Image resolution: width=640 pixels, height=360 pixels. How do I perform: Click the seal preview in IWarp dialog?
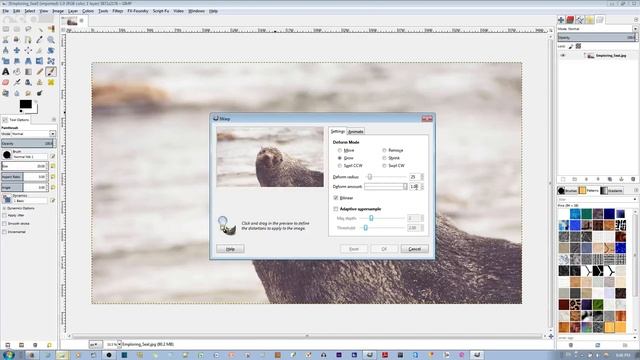tap(270, 157)
